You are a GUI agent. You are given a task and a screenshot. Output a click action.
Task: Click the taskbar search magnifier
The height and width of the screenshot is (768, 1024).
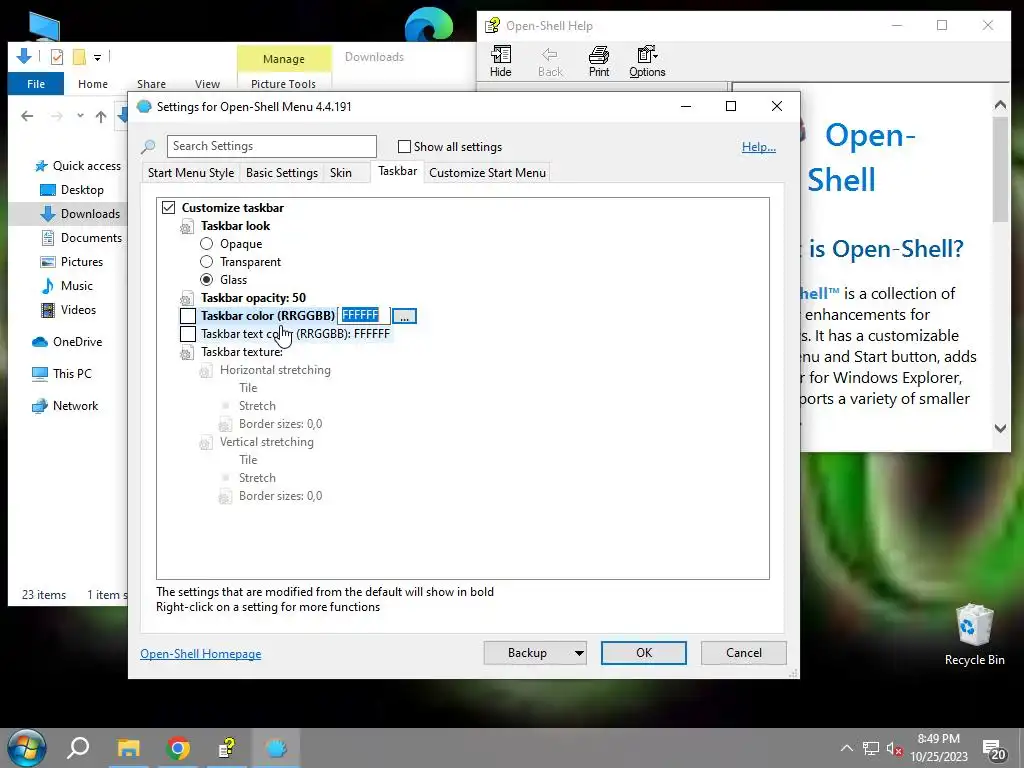78,748
